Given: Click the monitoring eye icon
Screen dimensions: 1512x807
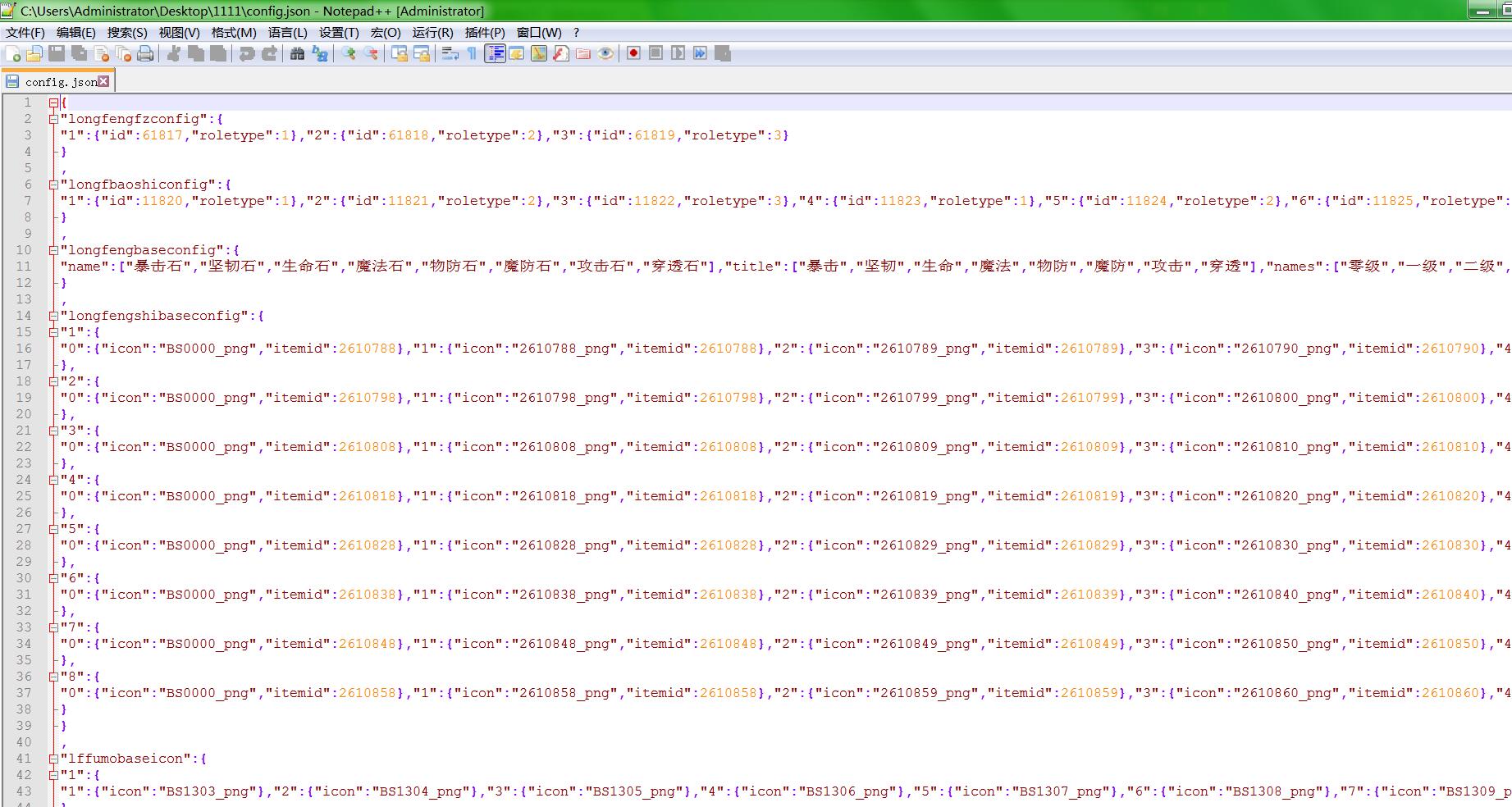Looking at the screenshot, I should pos(605,53).
